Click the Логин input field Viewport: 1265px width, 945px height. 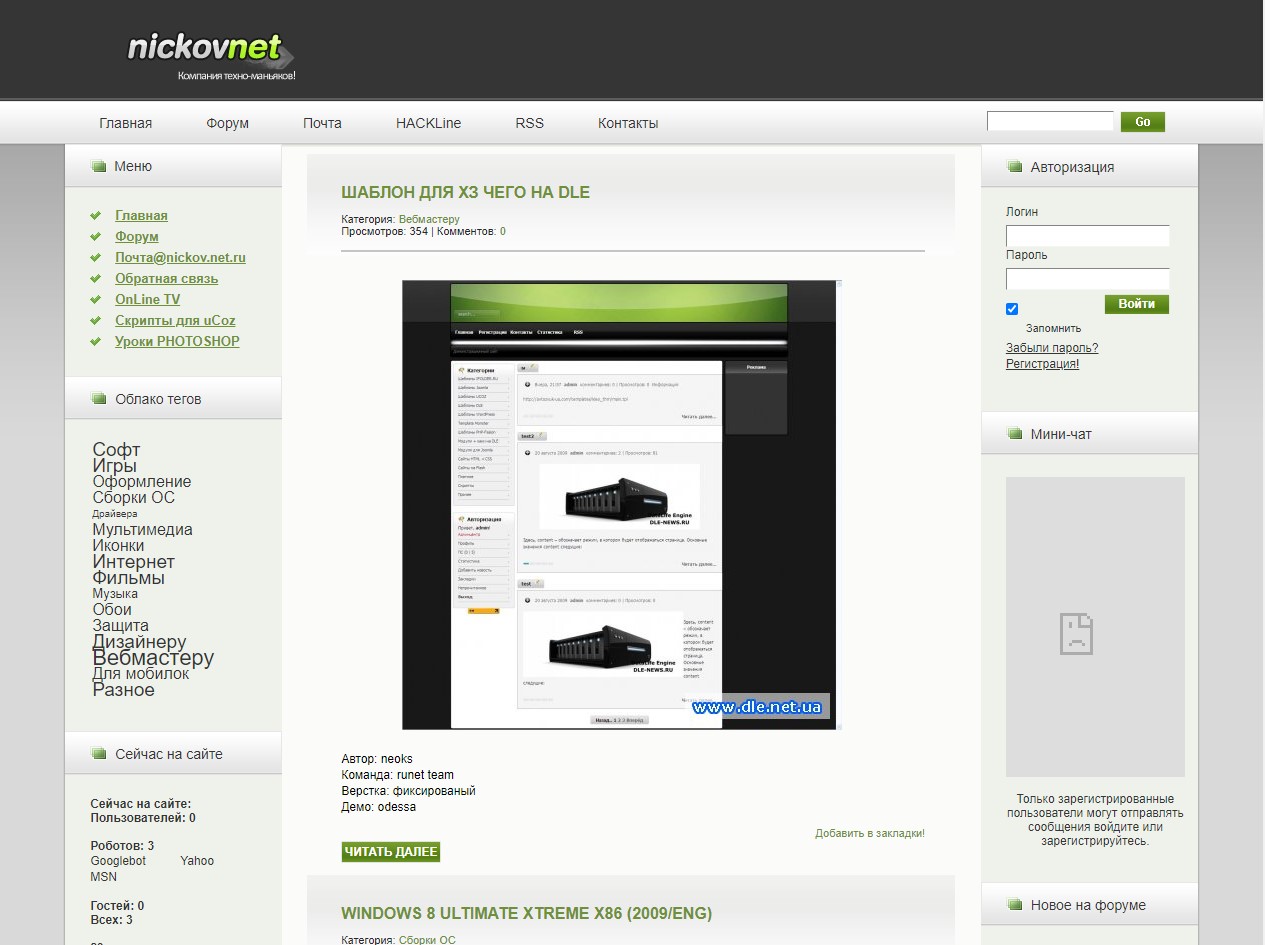(x=1087, y=236)
